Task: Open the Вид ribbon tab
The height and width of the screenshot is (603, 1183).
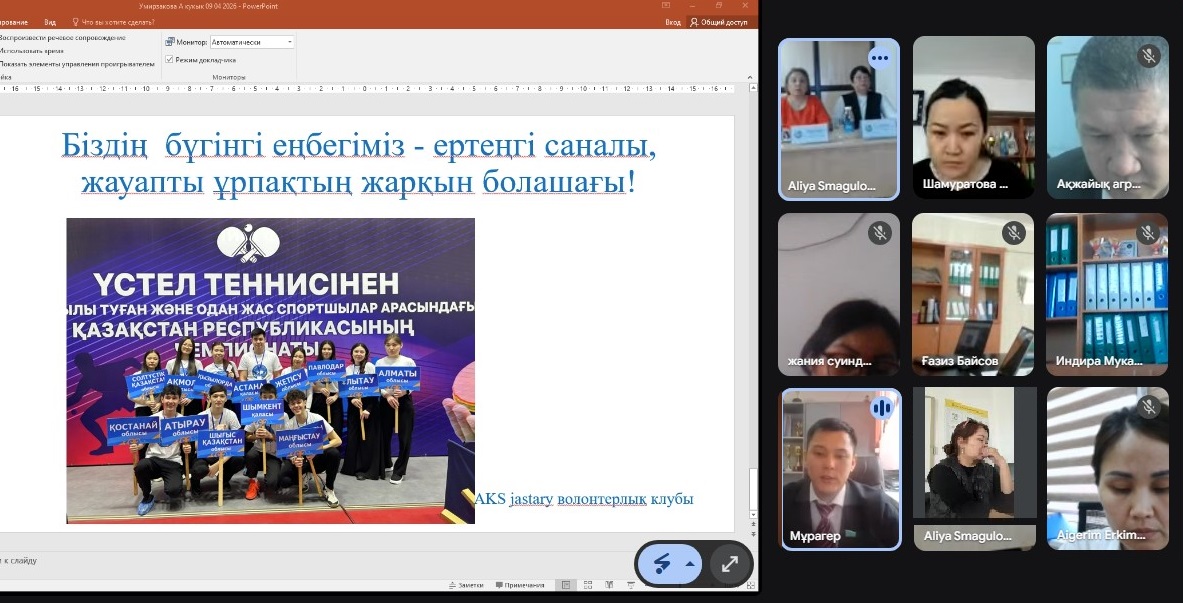Action: (x=50, y=21)
